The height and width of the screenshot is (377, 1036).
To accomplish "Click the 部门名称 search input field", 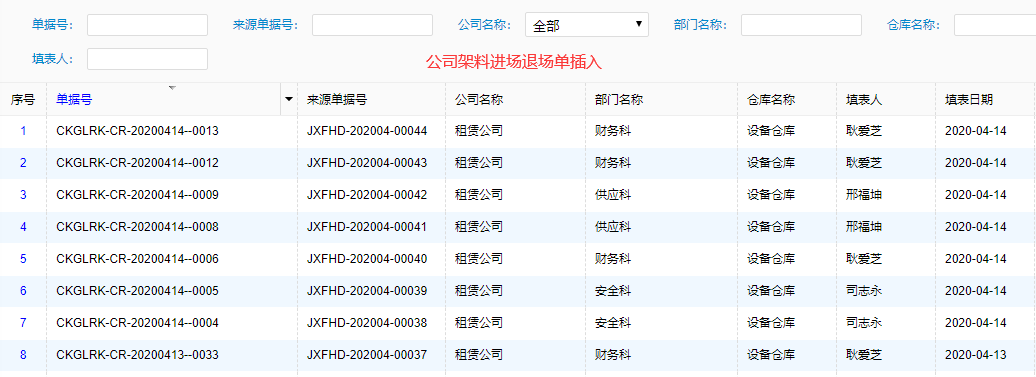I will [801, 25].
